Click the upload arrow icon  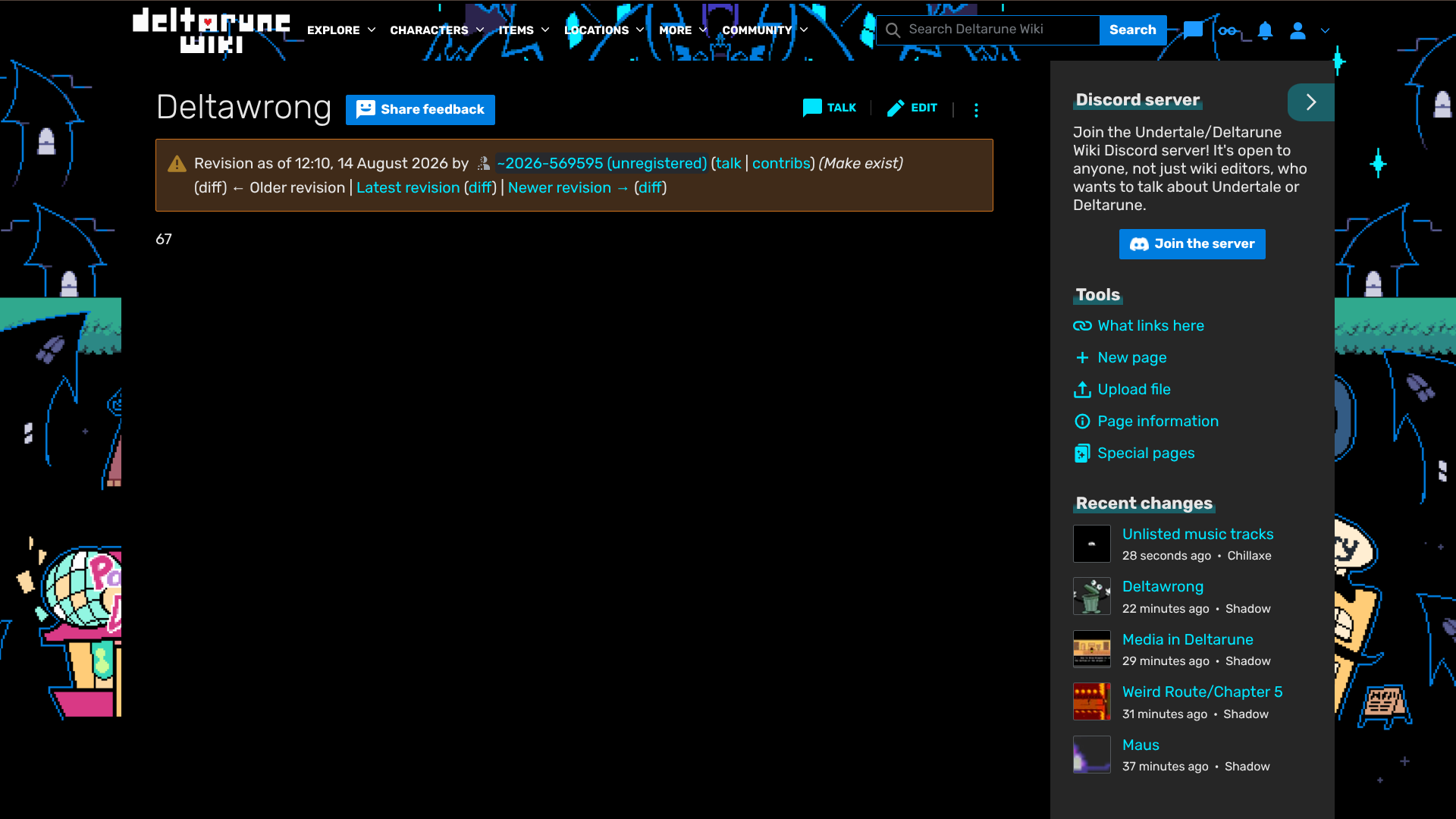pyautogui.click(x=1082, y=389)
